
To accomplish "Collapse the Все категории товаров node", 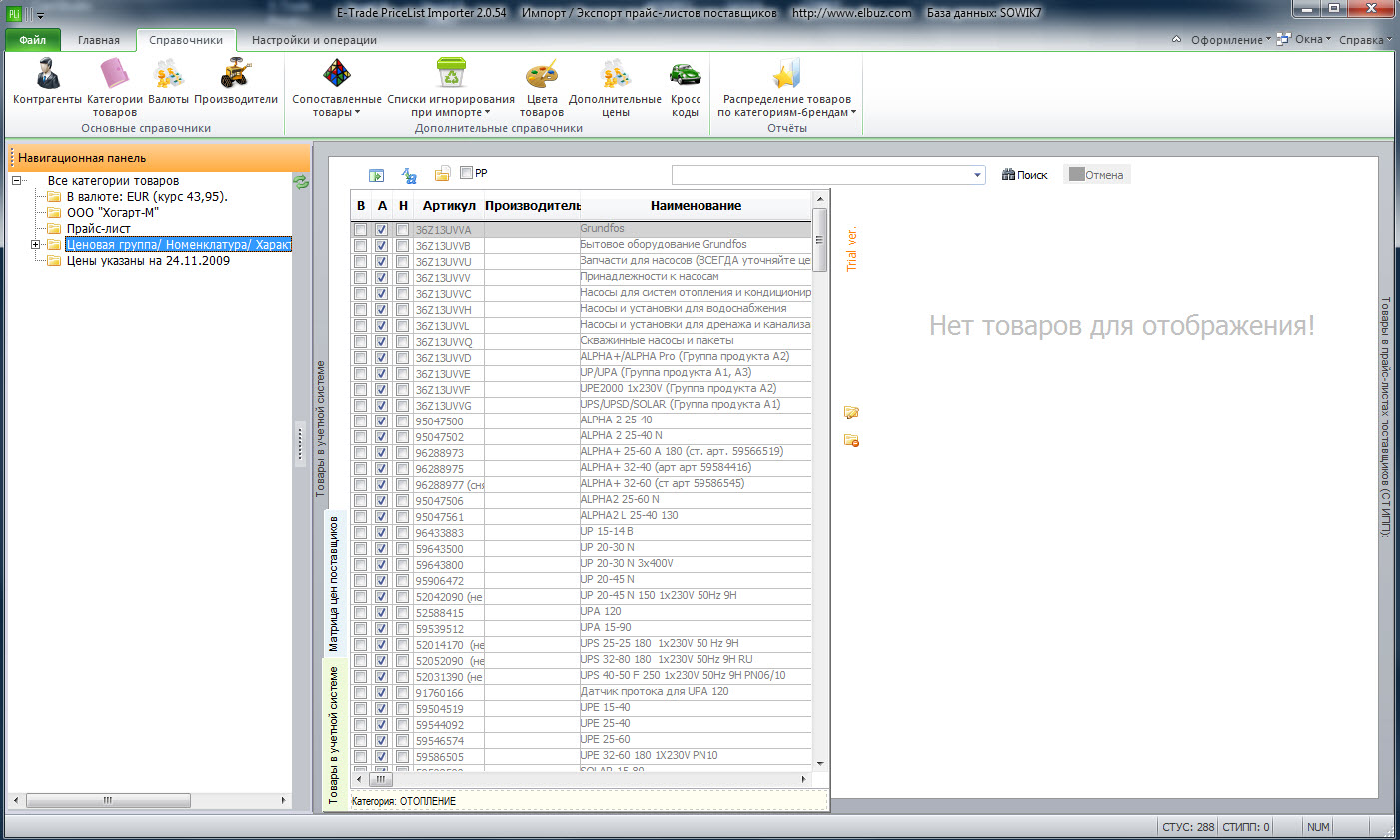I will pyautogui.click(x=17, y=181).
